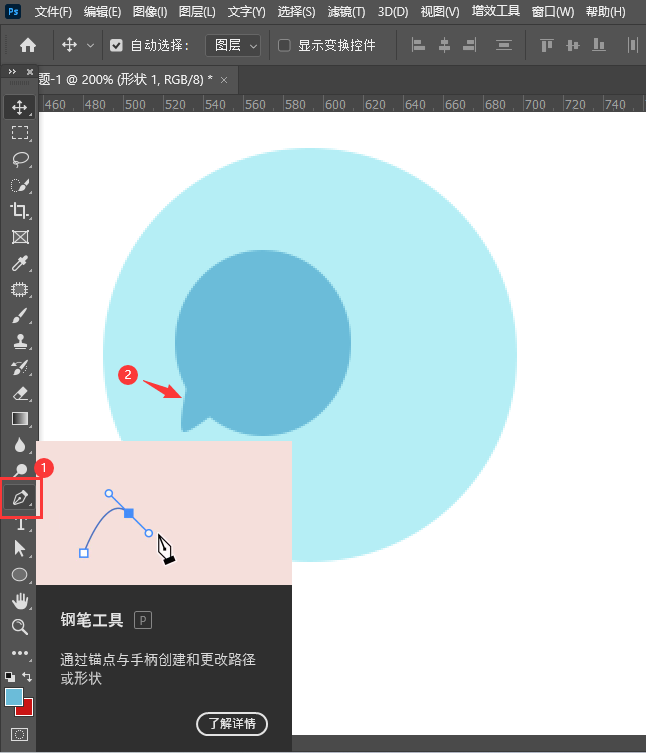Open the 3D(D) menu

pyautogui.click(x=392, y=12)
